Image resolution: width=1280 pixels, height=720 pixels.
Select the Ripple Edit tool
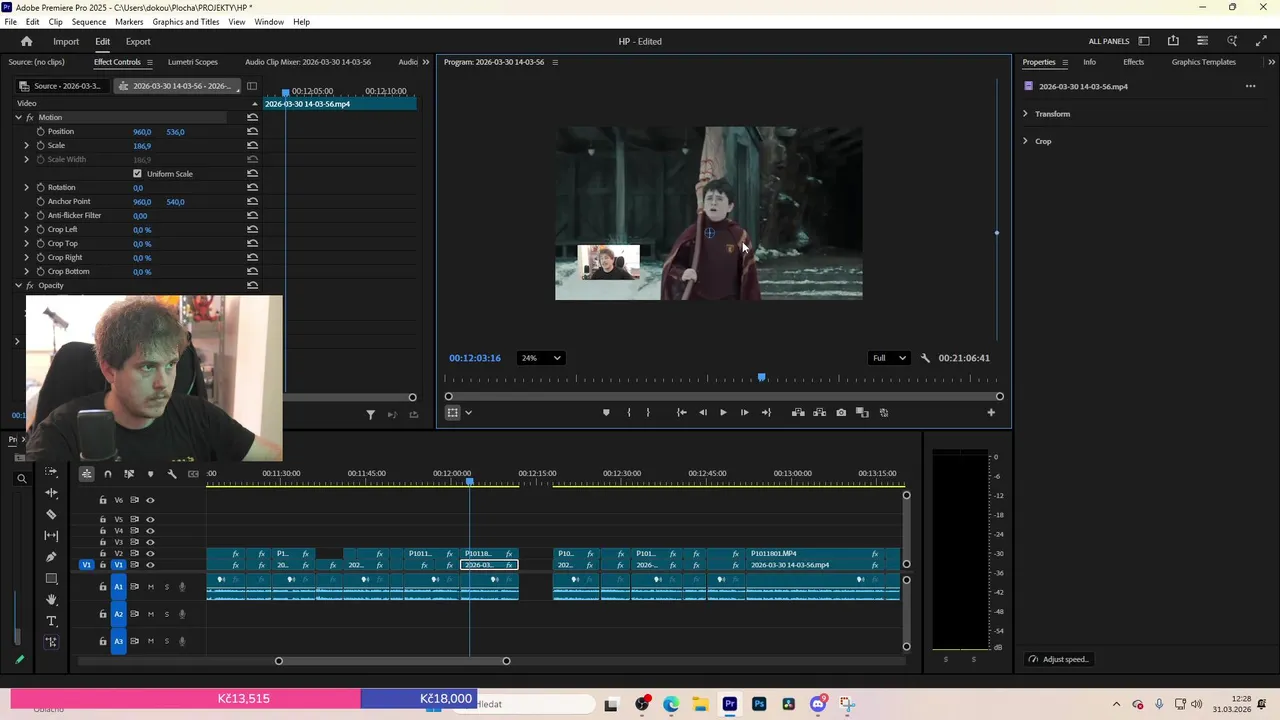[51, 493]
